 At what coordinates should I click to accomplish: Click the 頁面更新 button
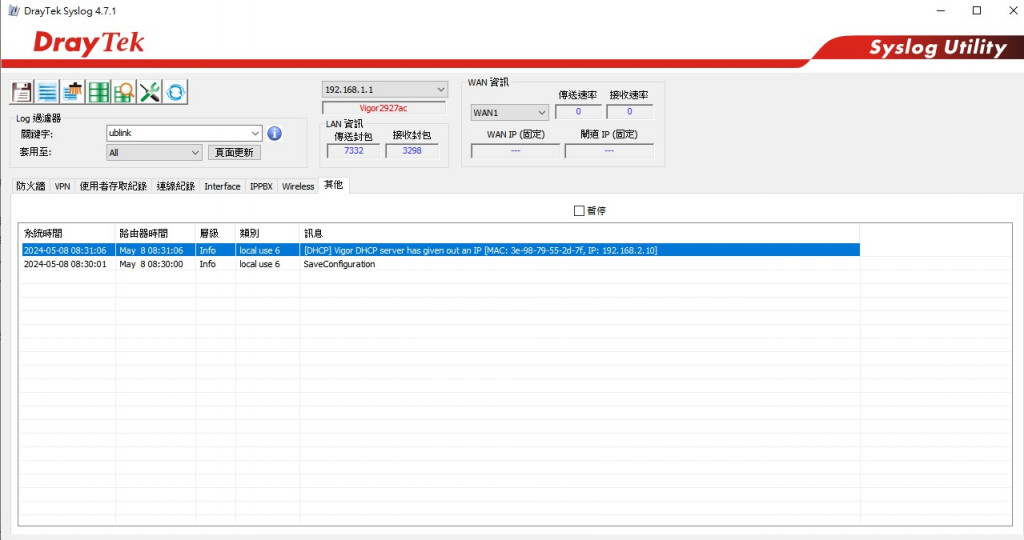tap(234, 152)
